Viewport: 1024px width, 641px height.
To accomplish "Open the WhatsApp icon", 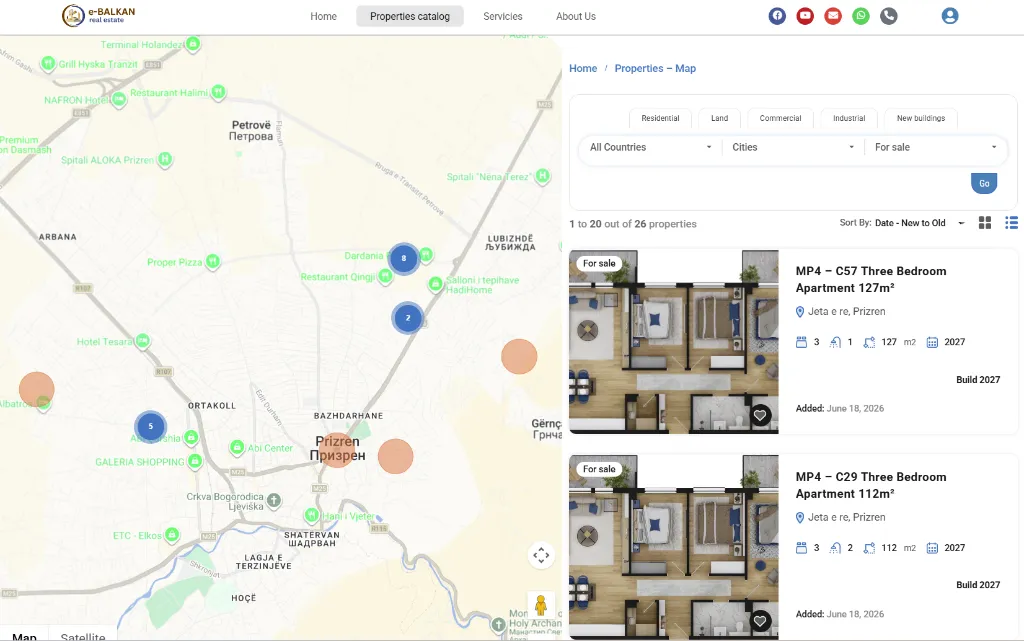I will click(861, 16).
